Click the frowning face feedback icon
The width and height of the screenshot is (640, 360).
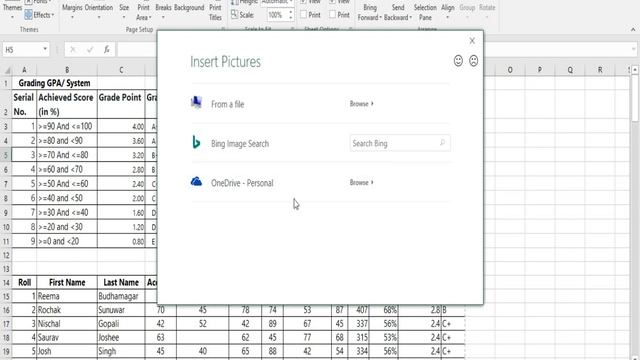pyautogui.click(x=473, y=61)
